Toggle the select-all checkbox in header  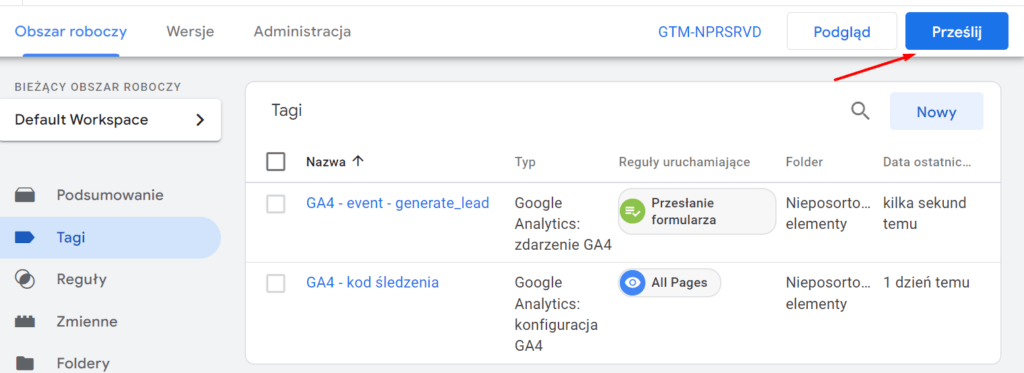pos(276,161)
